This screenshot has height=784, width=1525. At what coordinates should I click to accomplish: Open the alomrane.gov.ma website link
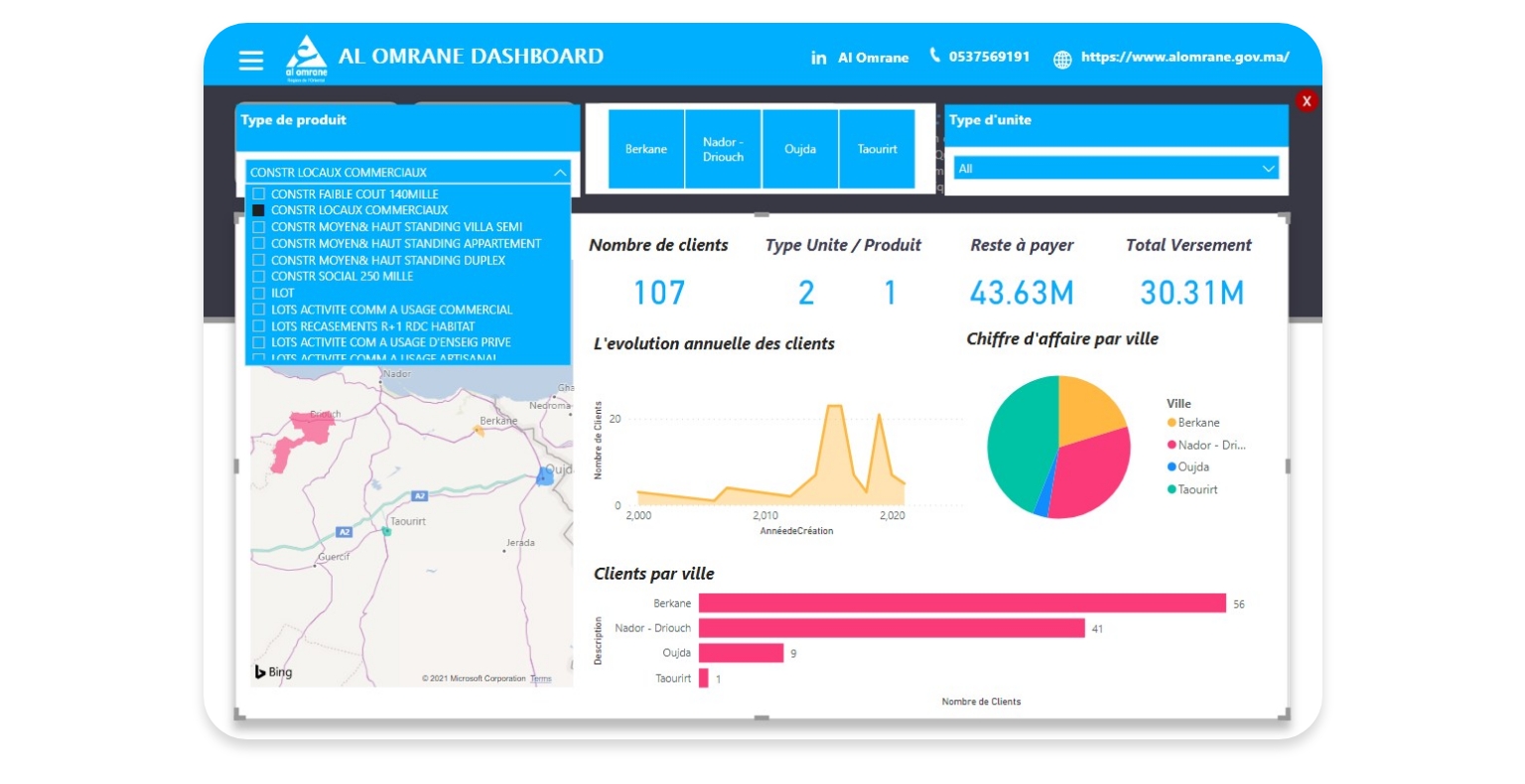click(1184, 58)
